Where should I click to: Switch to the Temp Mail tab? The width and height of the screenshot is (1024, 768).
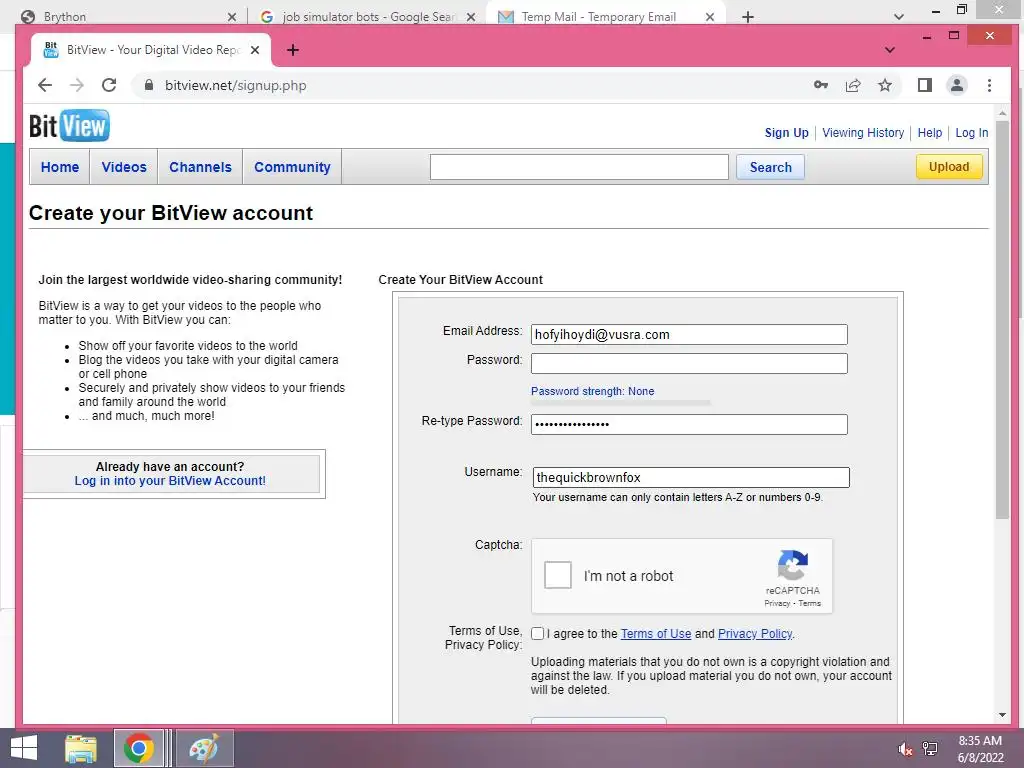pos(605,17)
